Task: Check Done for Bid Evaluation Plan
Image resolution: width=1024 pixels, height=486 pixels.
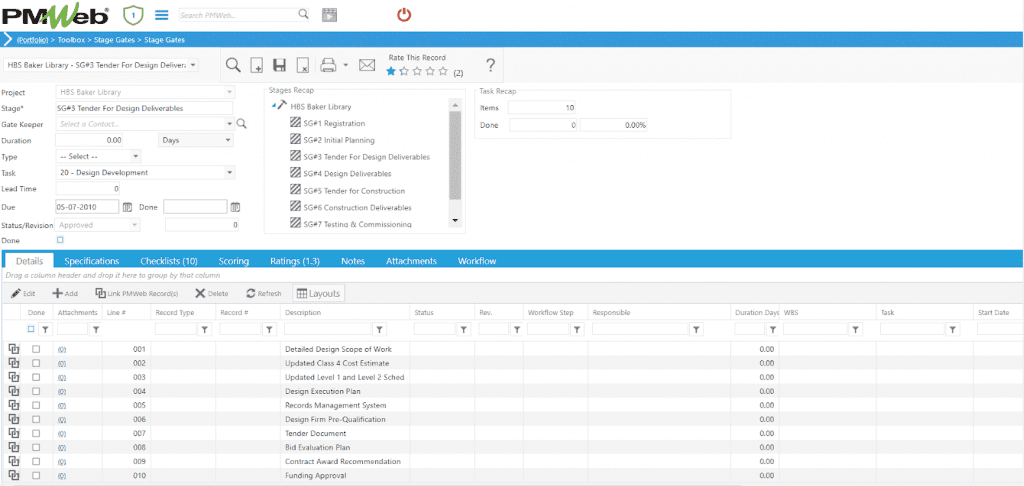Action: tap(36, 447)
